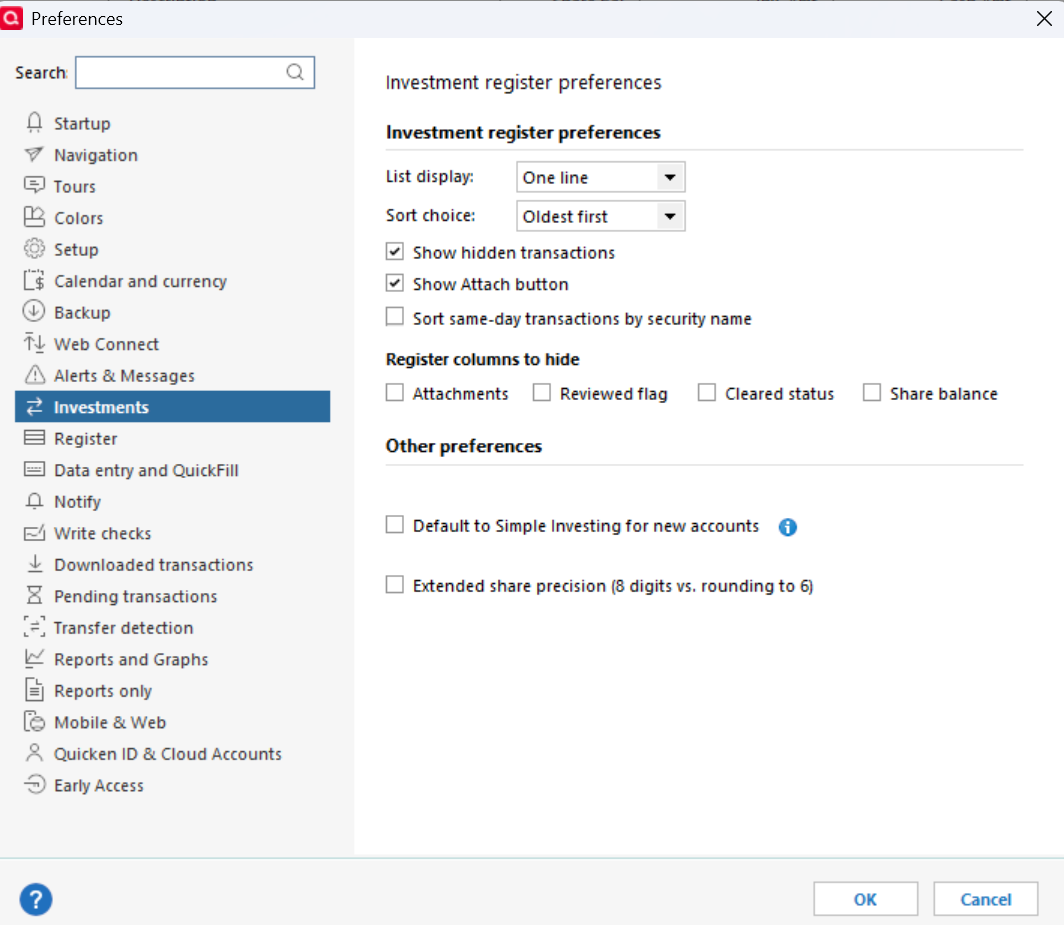Click the Startup bell icon
This screenshot has width=1064, height=925.
click(34, 123)
